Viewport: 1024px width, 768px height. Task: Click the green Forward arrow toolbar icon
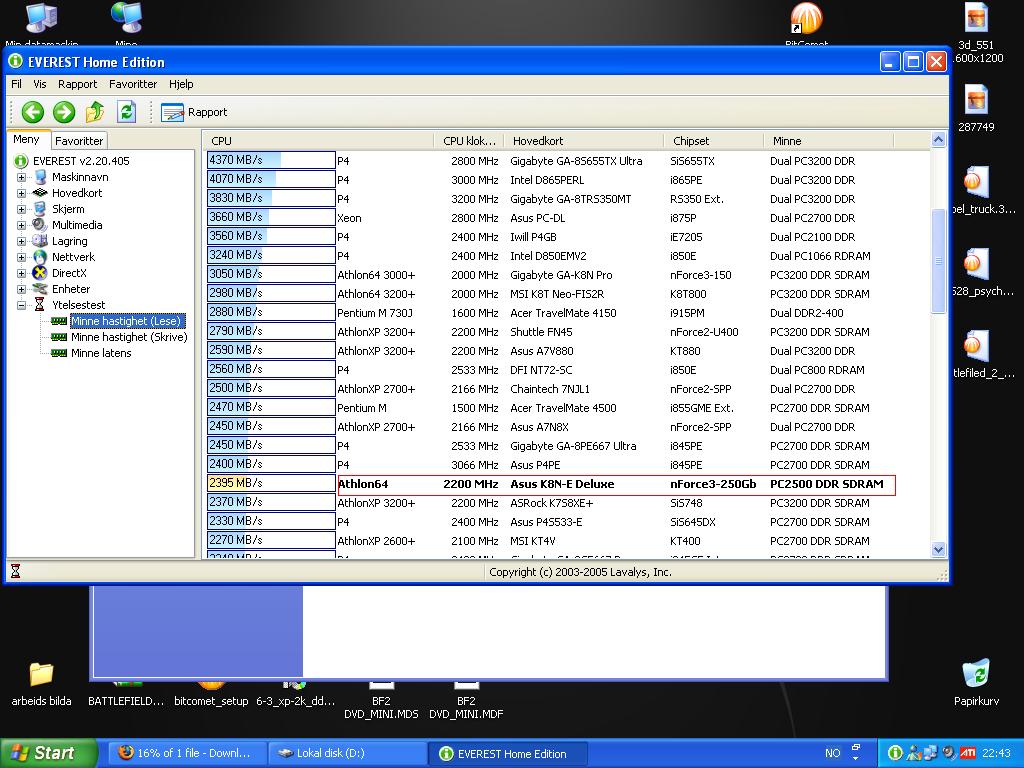point(64,112)
